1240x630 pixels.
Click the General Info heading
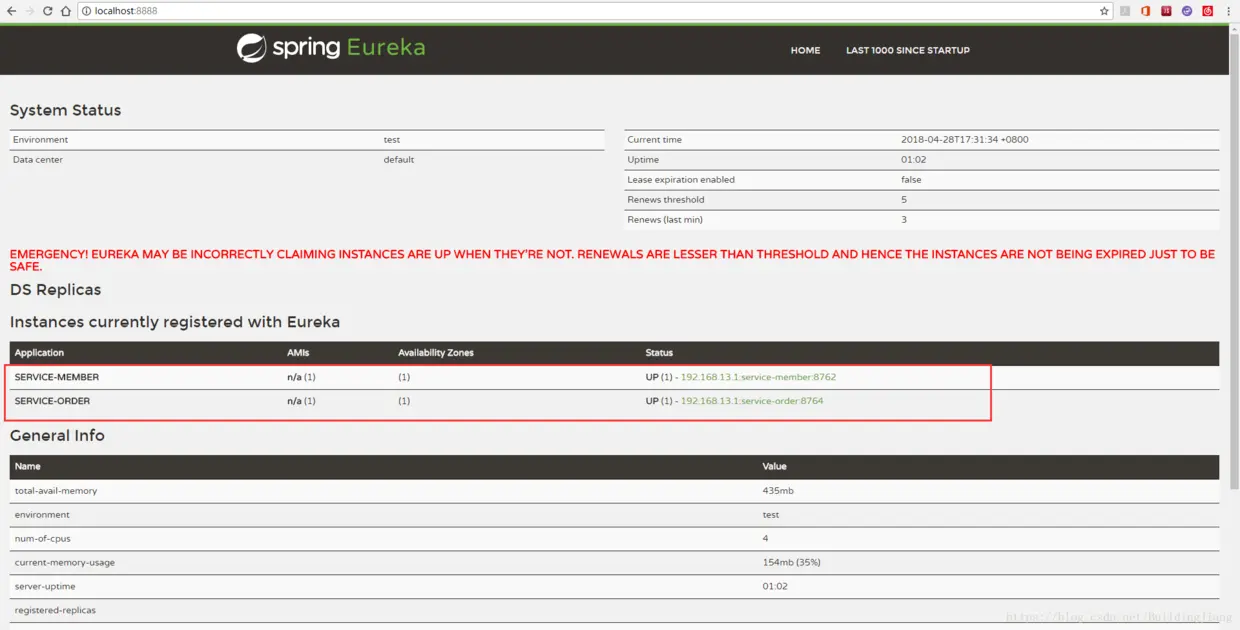pos(57,435)
